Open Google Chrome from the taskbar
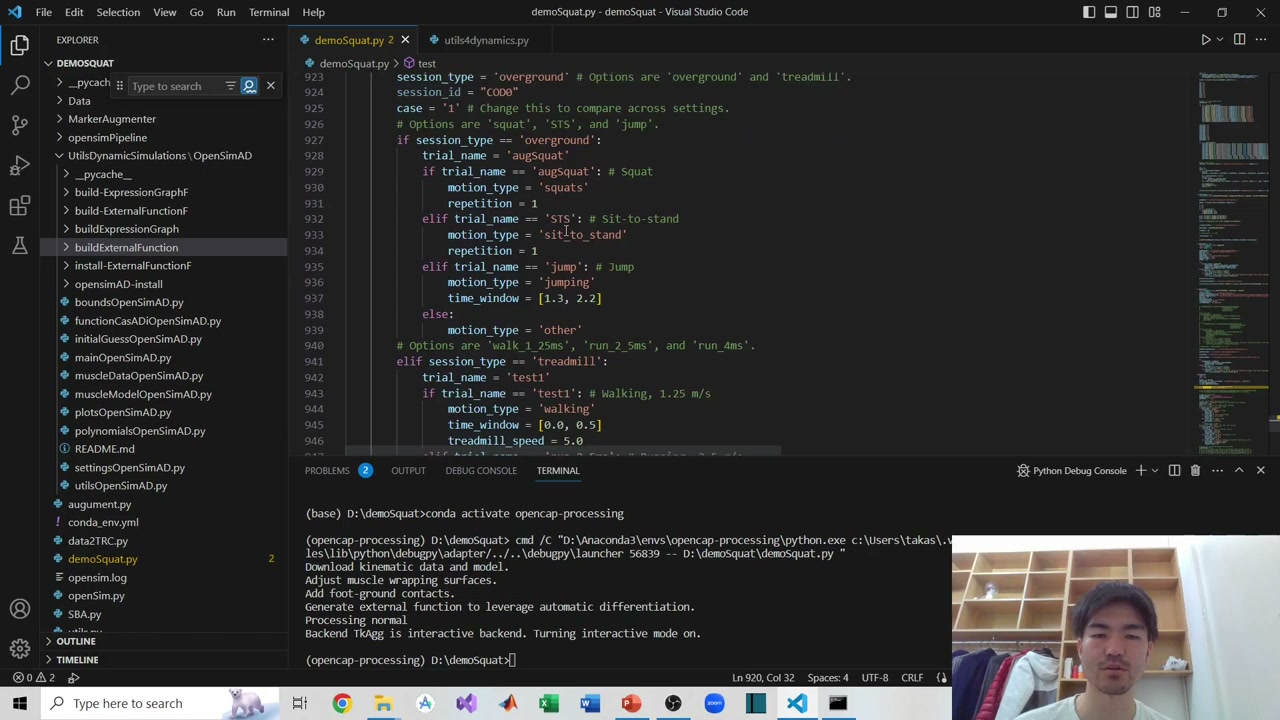Image resolution: width=1280 pixels, height=720 pixels. click(342, 703)
